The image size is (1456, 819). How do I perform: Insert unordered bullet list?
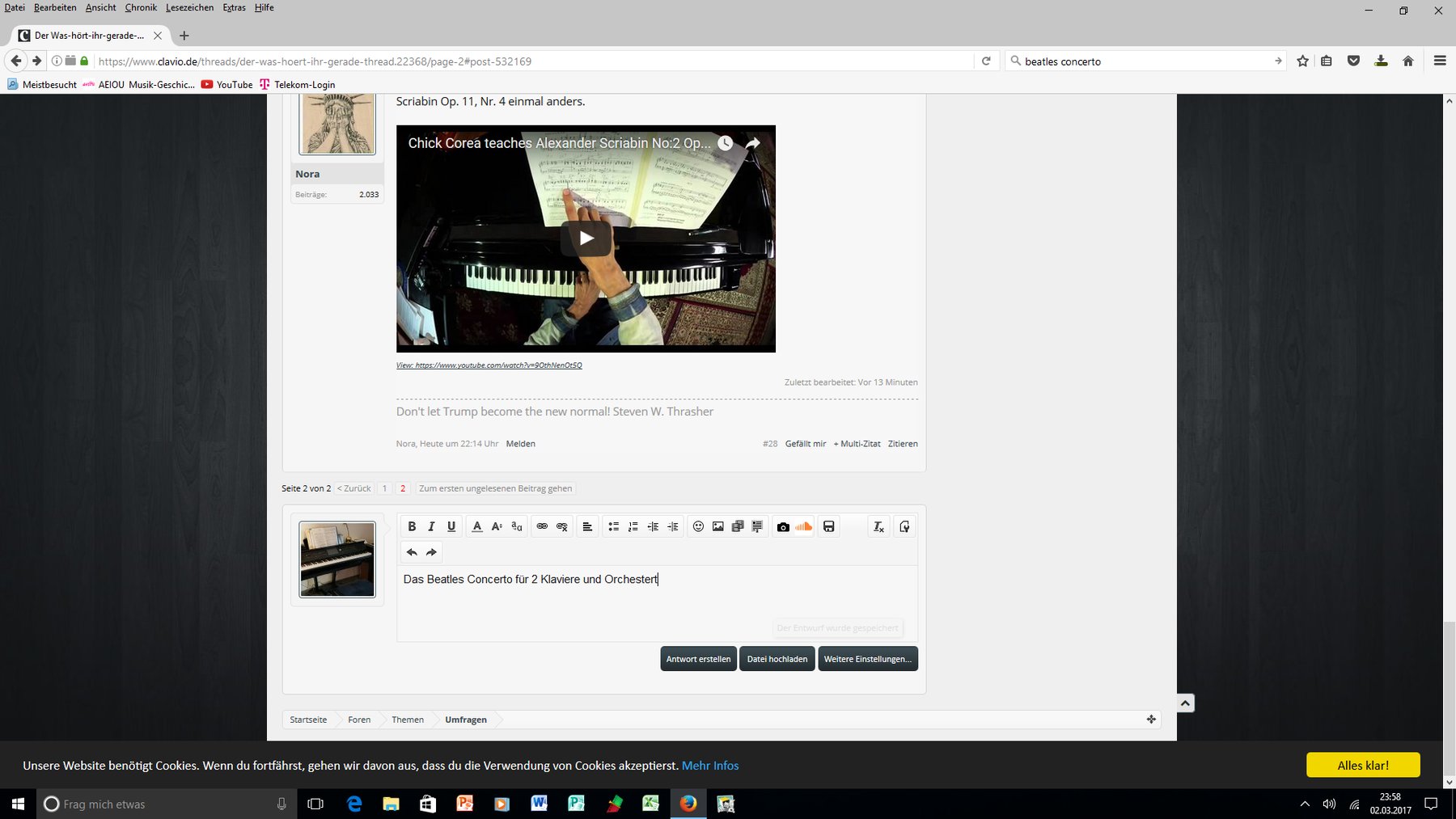[613, 526]
